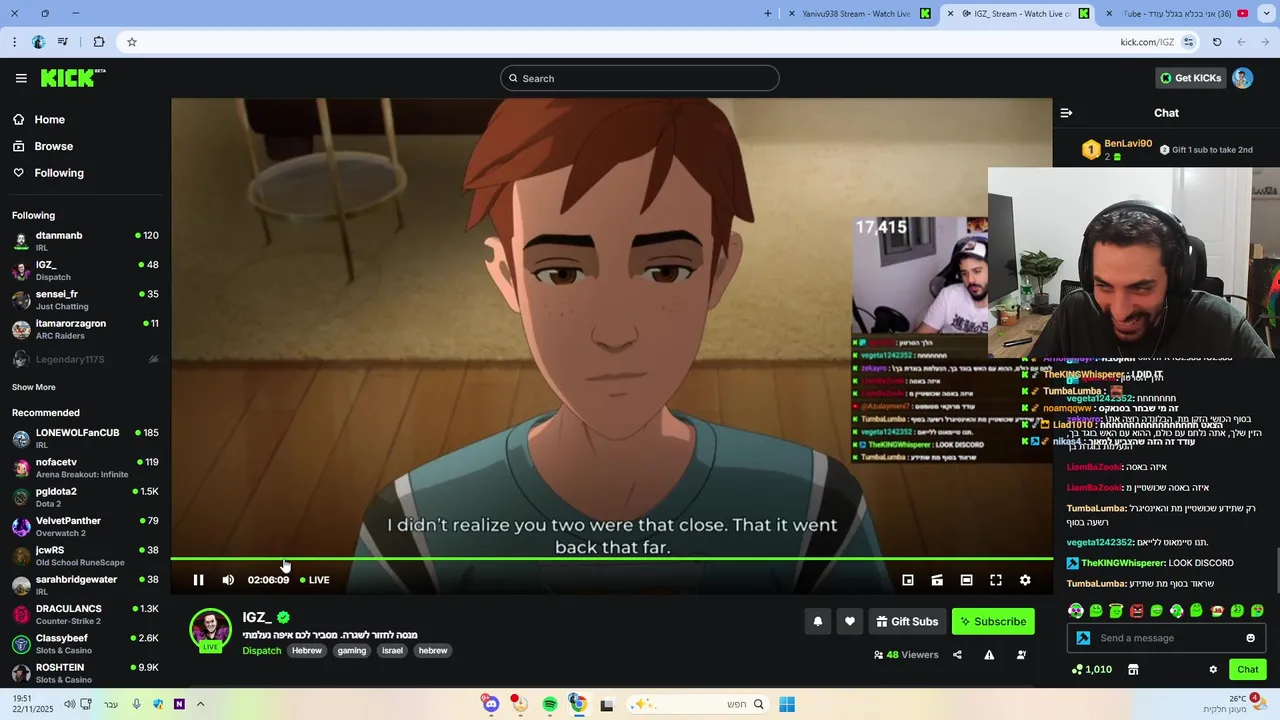
Task: Open the icon right of report
Action: [x=1021, y=655]
